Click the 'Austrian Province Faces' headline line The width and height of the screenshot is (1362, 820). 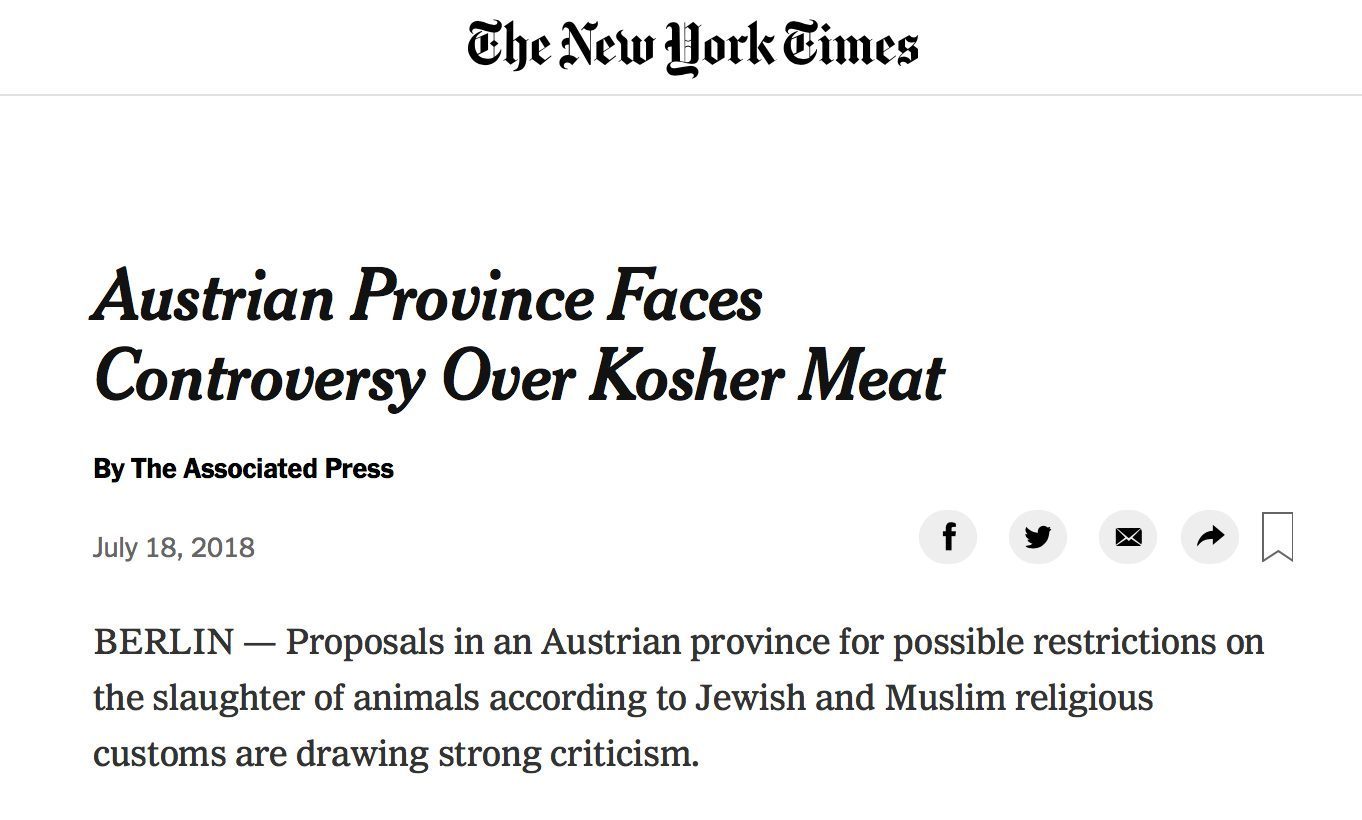pyautogui.click(x=428, y=297)
